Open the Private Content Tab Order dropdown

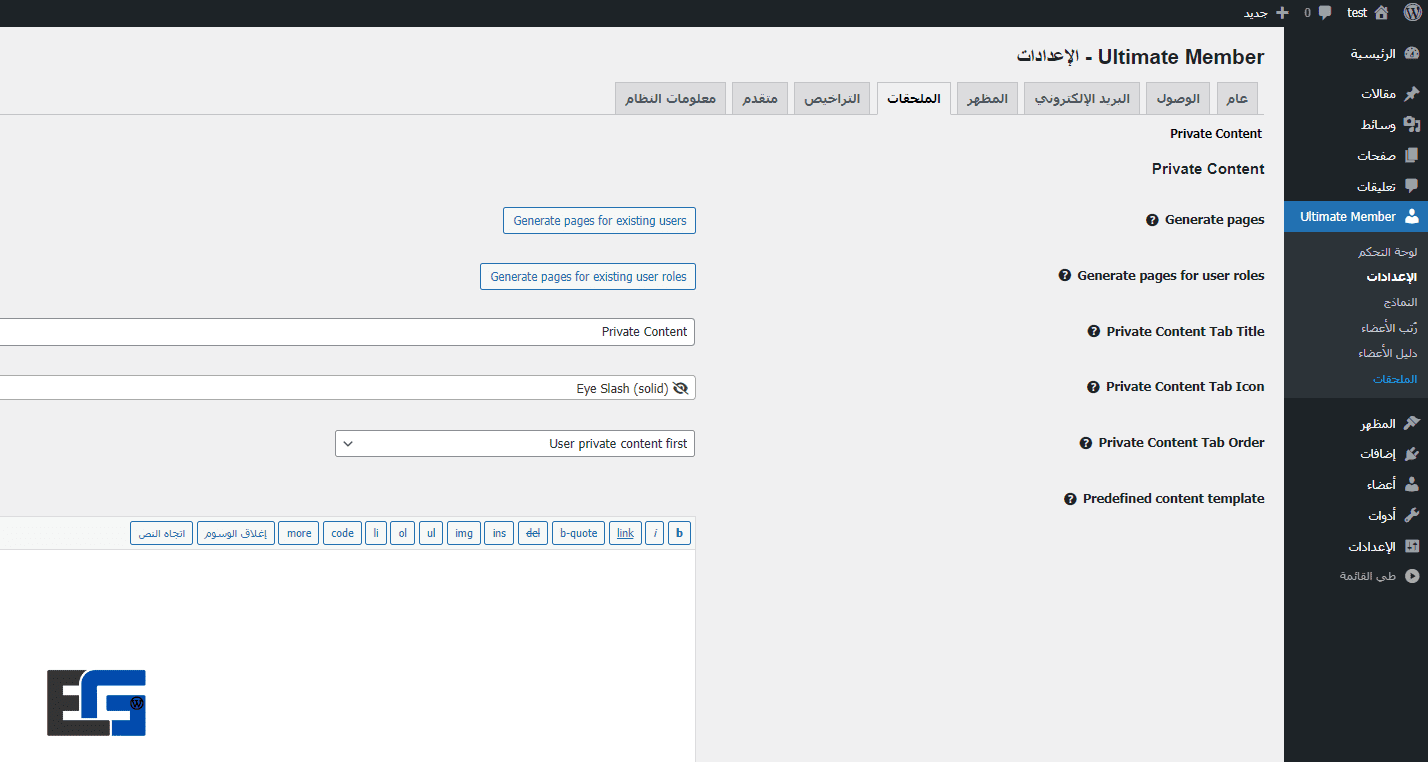(514, 444)
